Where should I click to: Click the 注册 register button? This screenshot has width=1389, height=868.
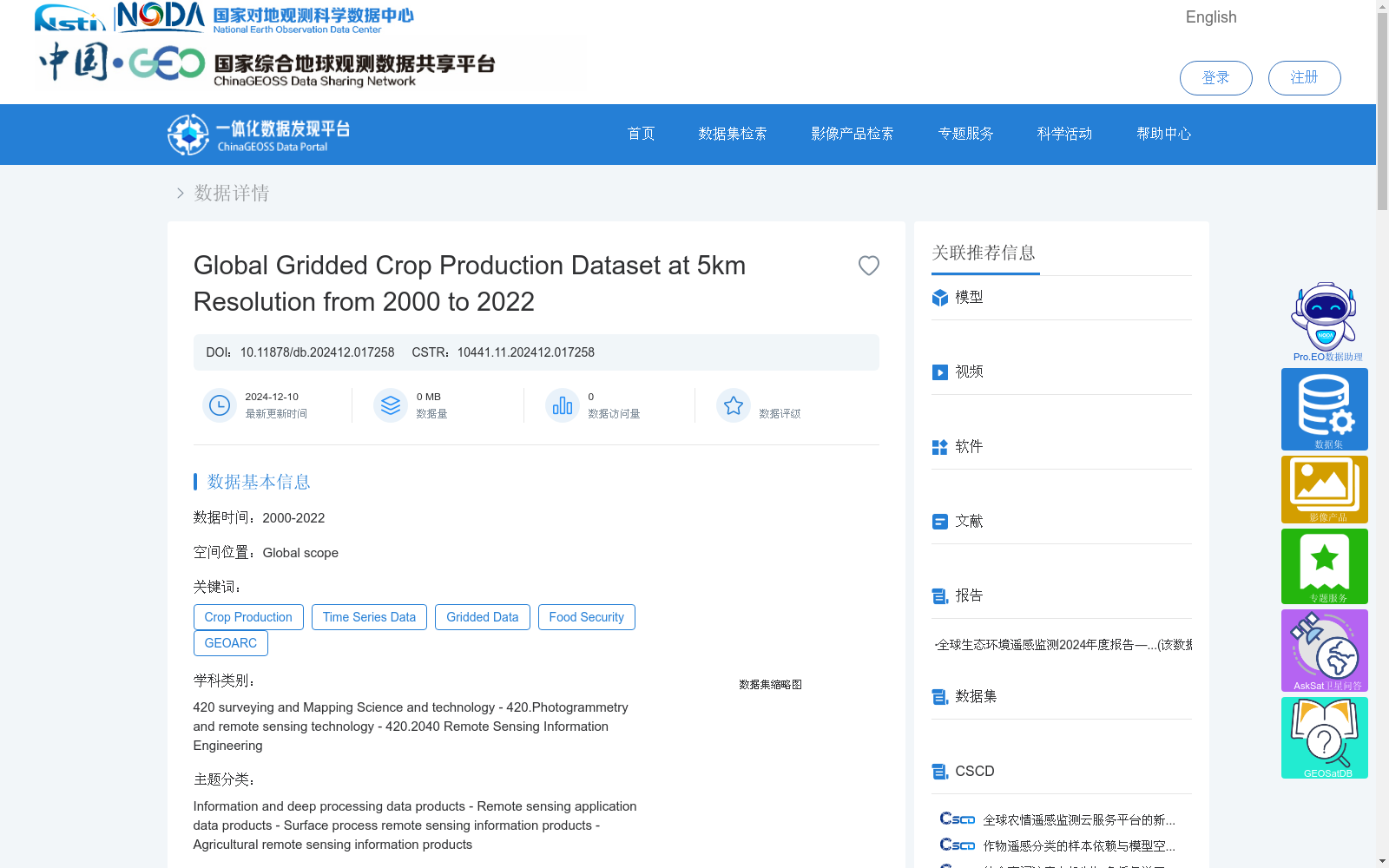tap(1304, 78)
